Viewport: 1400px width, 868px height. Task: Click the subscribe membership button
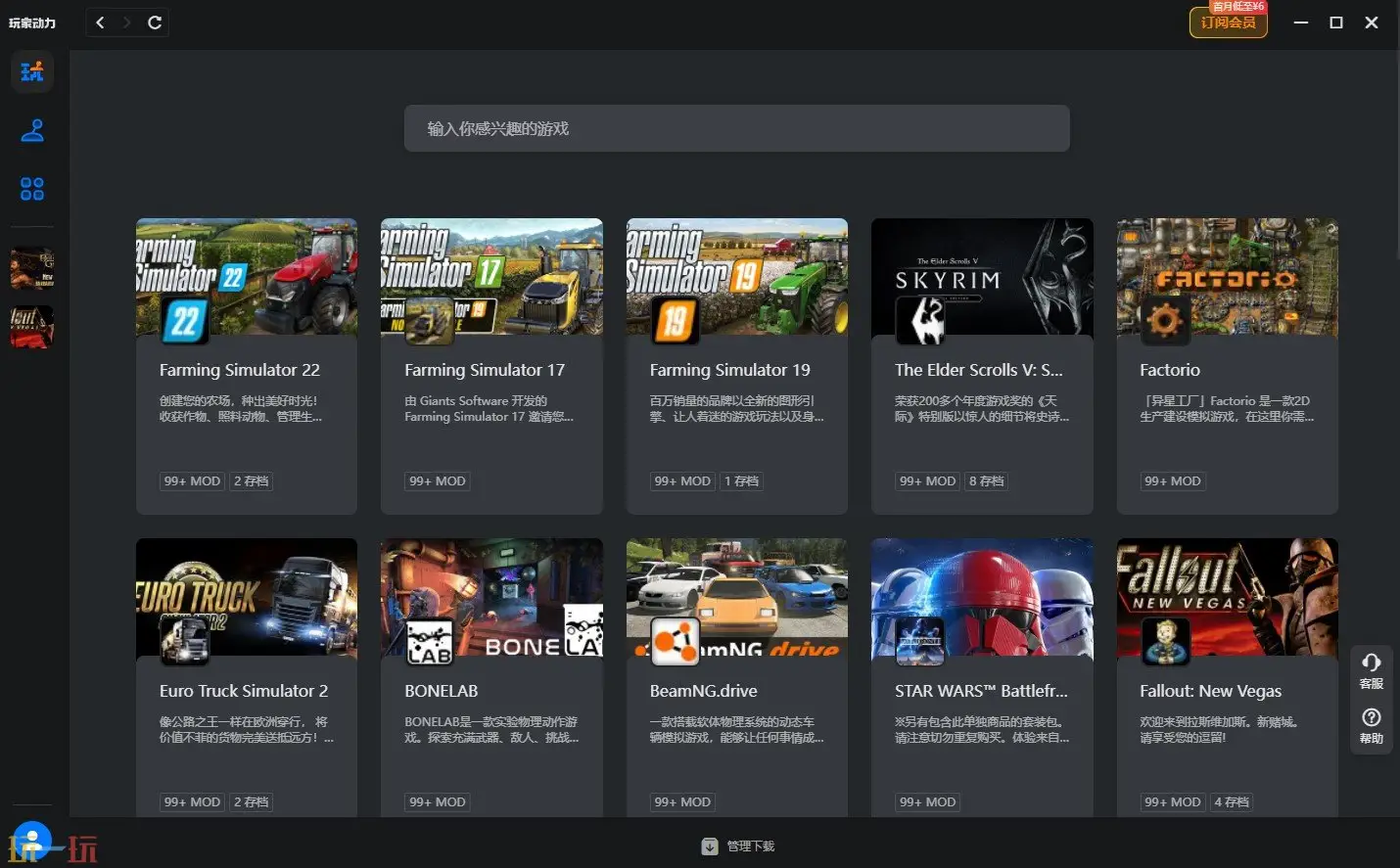tap(1228, 22)
